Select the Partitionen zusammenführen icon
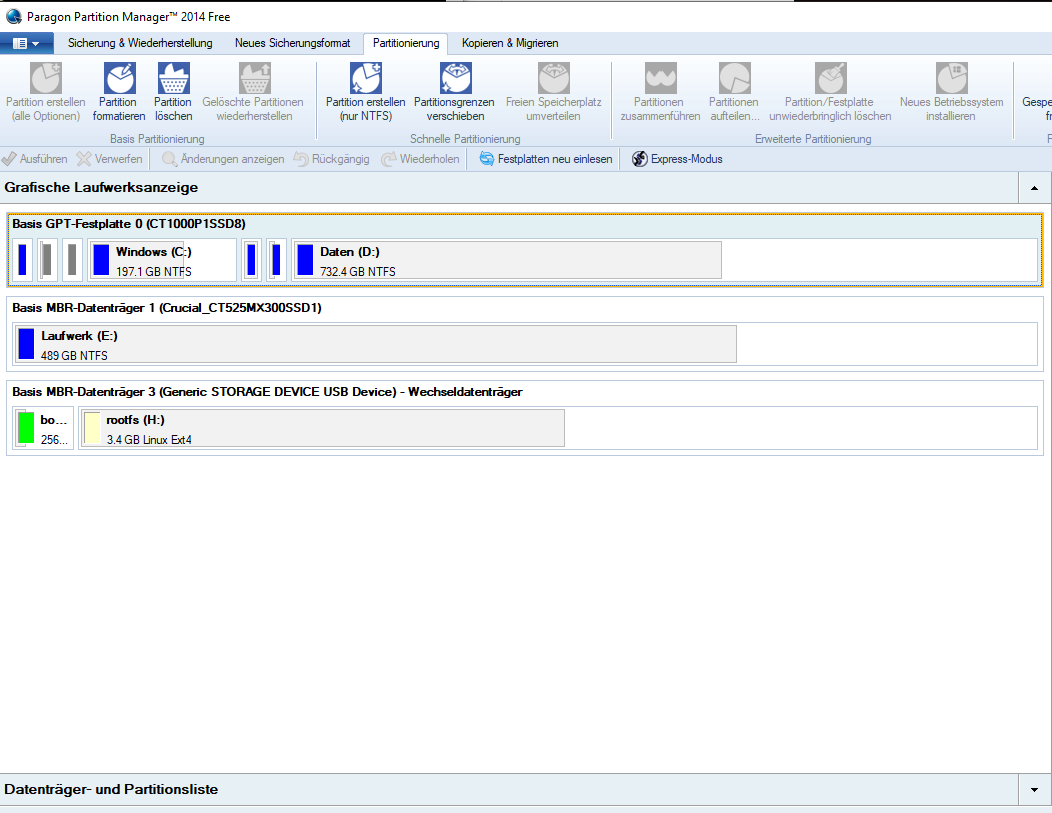Image resolution: width=1052 pixels, height=813 pixels. click(660, 78)
